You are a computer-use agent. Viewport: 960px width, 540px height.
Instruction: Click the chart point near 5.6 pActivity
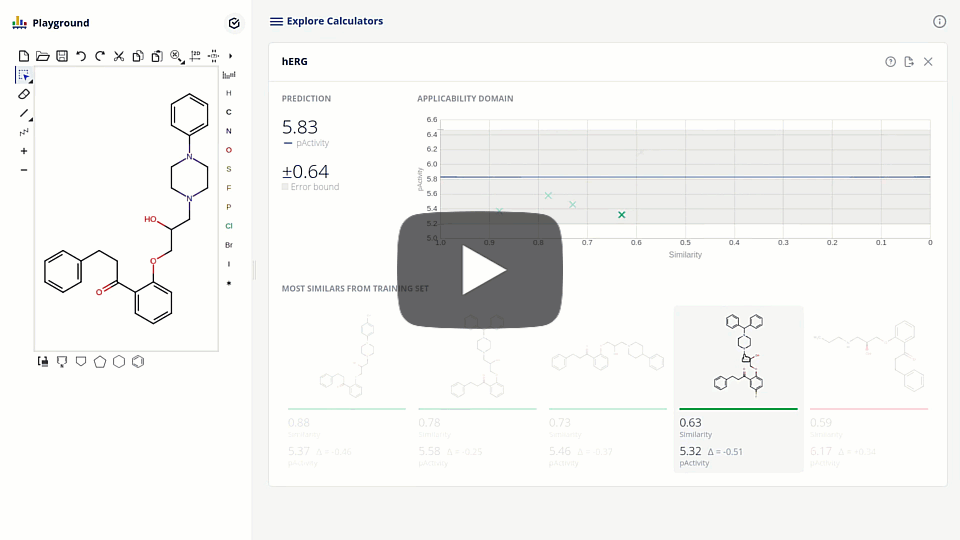pyautogui.click(x=548, y=195)
